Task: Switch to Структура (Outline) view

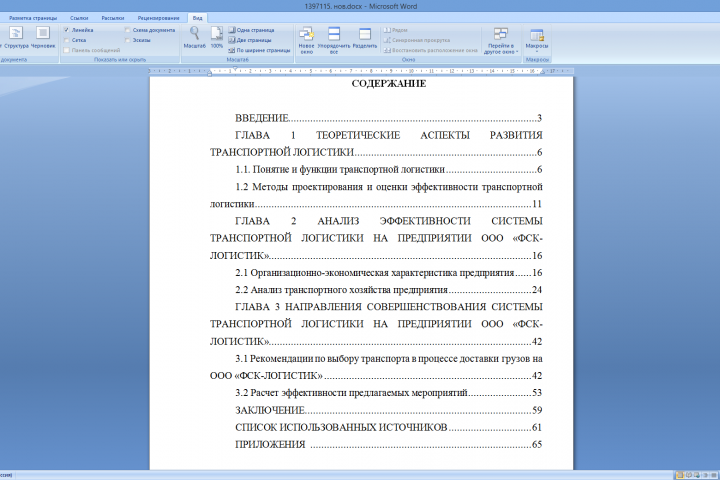Action: [16, 37]
